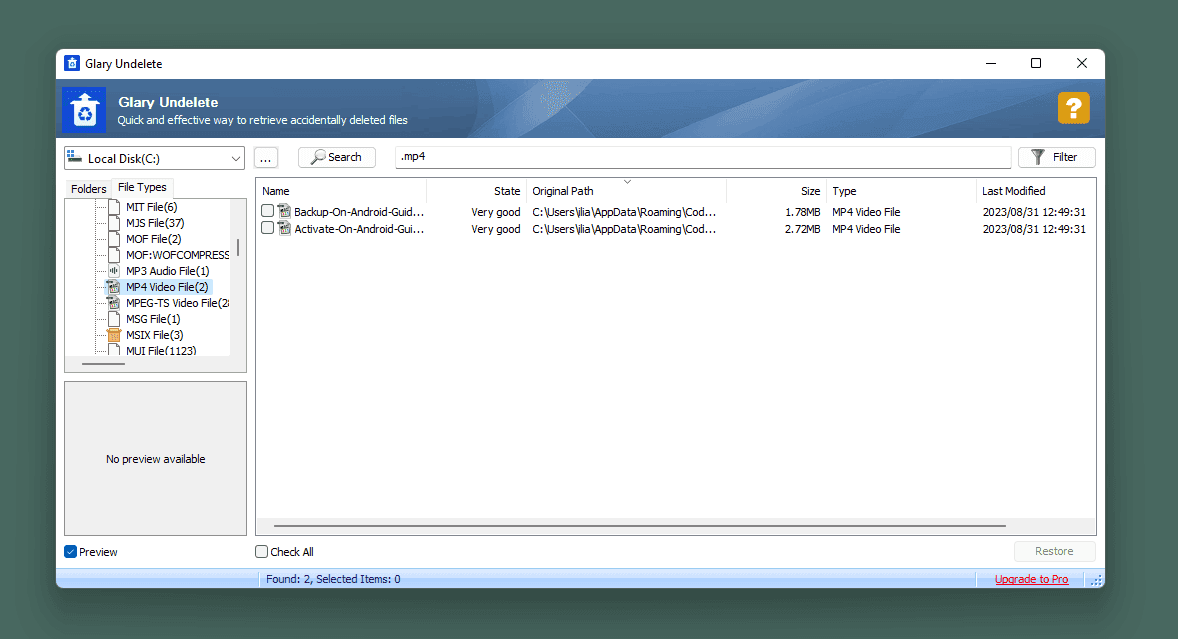
Task: Sort by the State column header
Action: (x=477, y=191)
